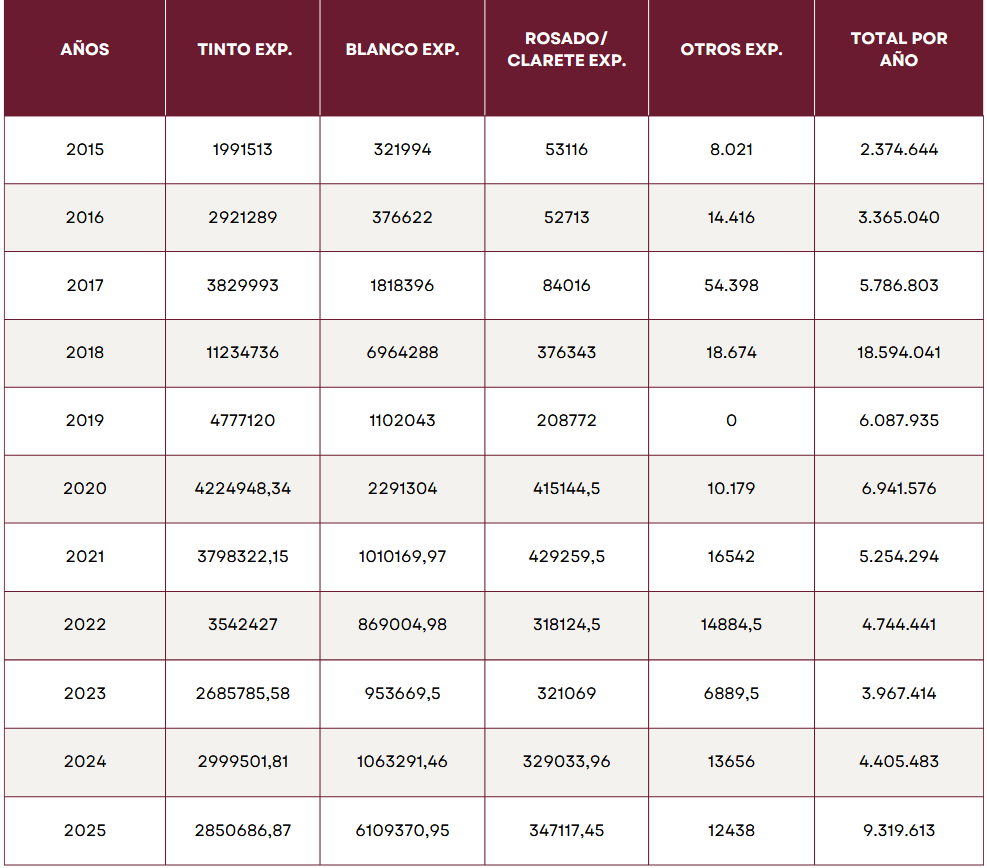Select the ROSADO/CLARETE EXP. header
This screenshot has height=868, width=987.
pyautogui.click(x=566, y=49)
